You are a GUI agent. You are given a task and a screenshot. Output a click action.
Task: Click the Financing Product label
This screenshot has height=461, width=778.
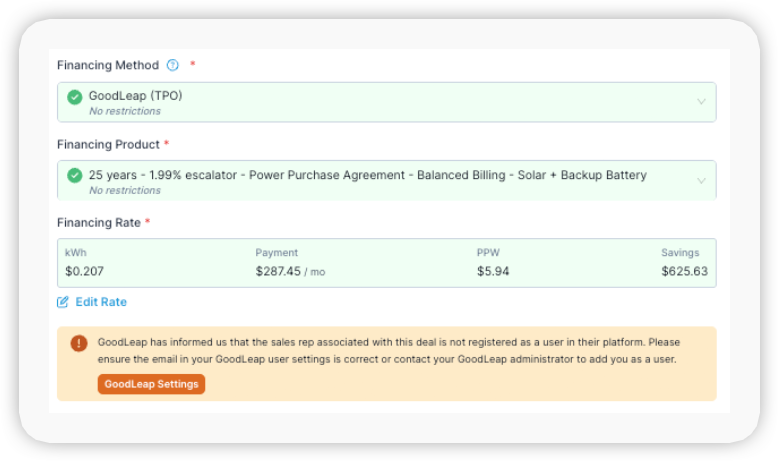108,144
